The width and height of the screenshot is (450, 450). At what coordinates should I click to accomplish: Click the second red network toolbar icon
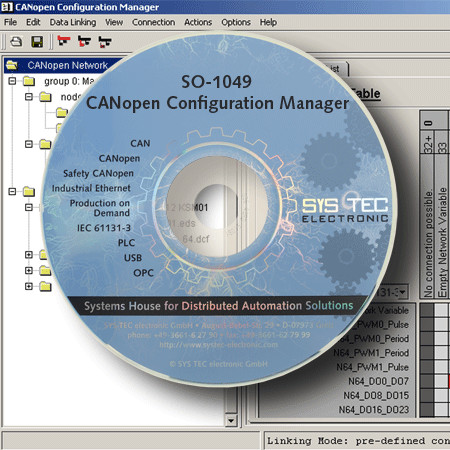point(84,41)
